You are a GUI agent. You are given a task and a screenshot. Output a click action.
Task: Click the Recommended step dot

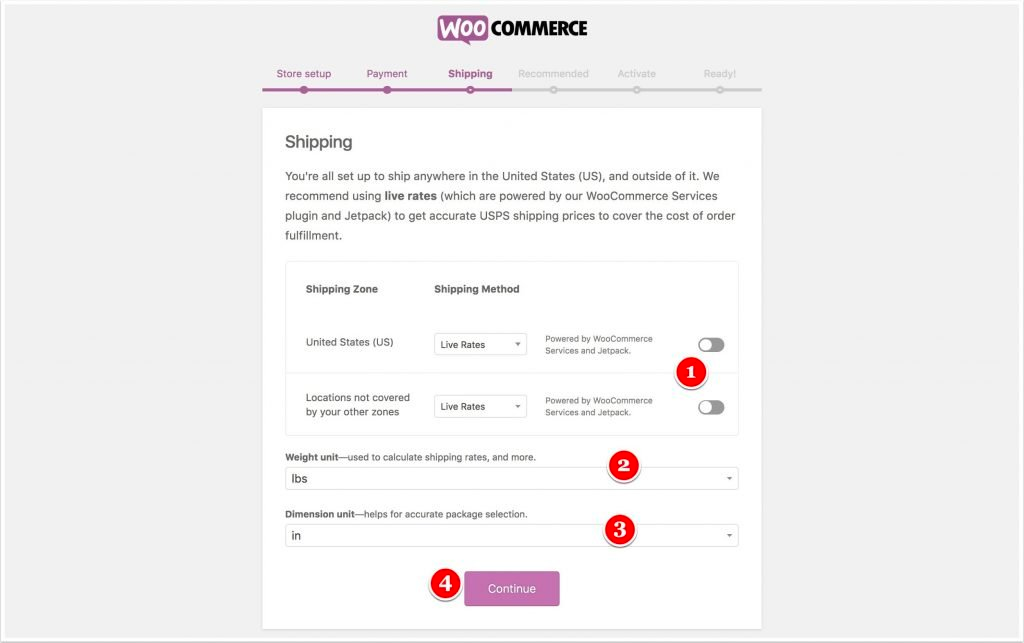[x=553, y=88]
